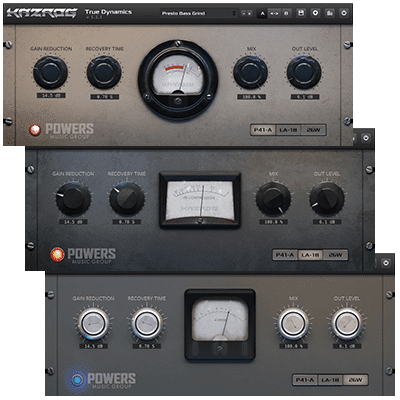Click the preset dropdown up/down arrows
This screenshot has width=400, height=400.
(x=234, y=13)
